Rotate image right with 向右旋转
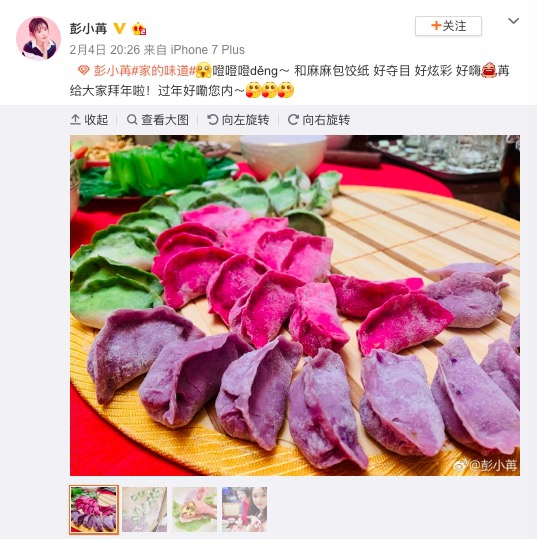The image size is (537, 539). tap(319, 120)
